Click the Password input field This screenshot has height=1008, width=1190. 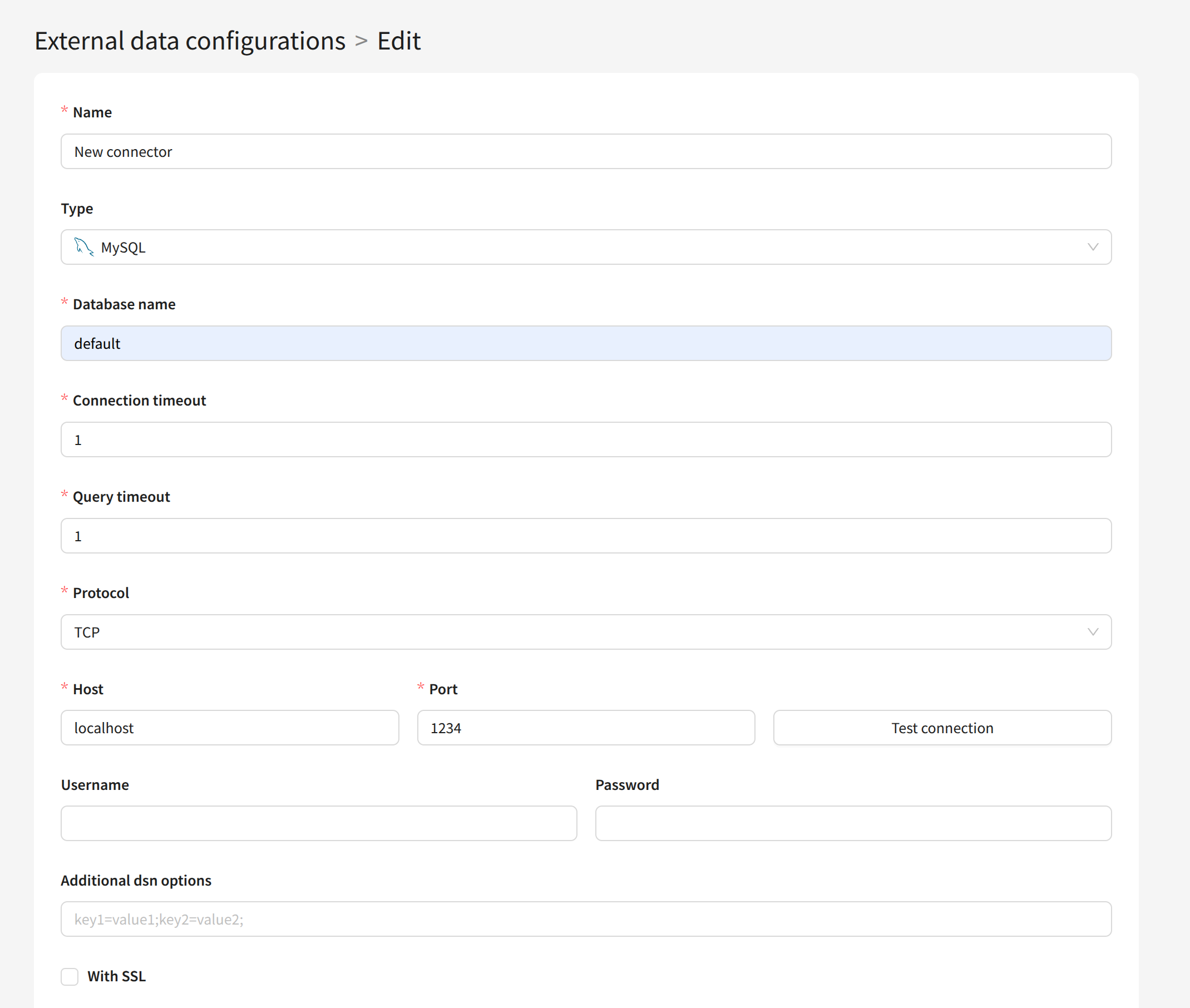point(853,823)
